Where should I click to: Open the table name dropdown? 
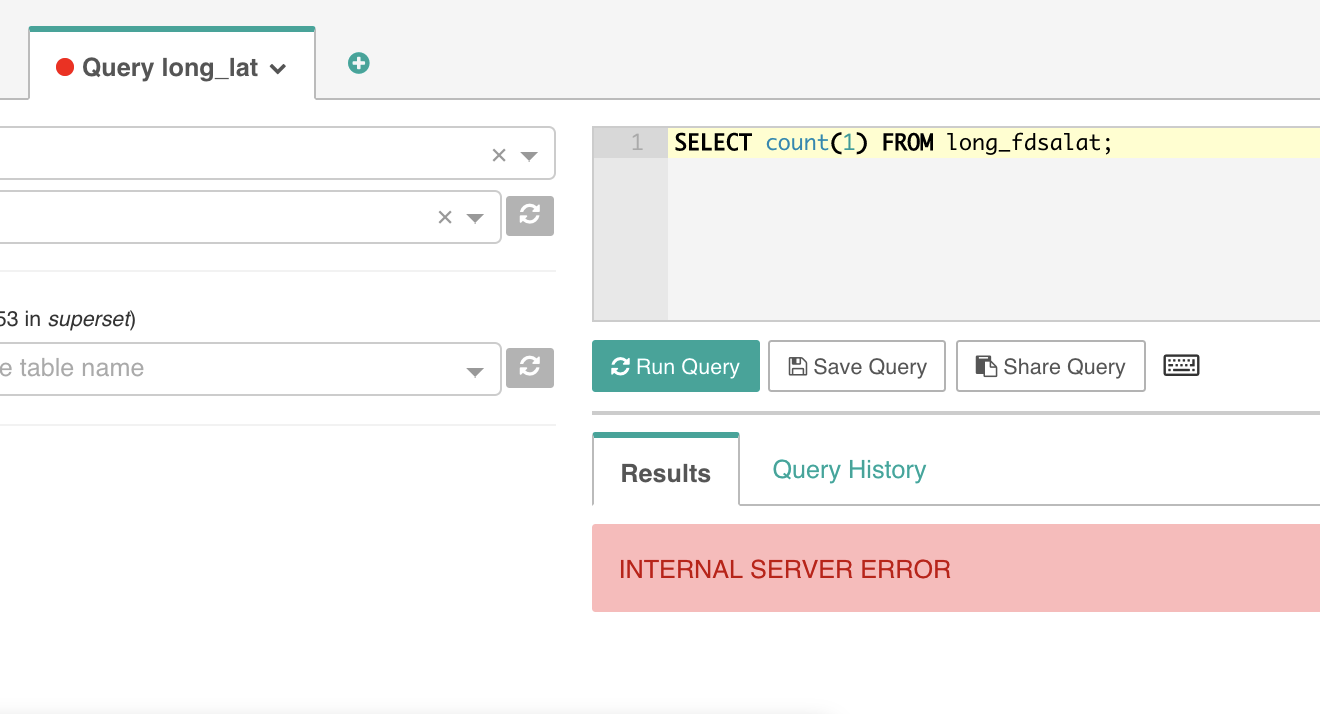pyautogui.click(x=473, y=369)
